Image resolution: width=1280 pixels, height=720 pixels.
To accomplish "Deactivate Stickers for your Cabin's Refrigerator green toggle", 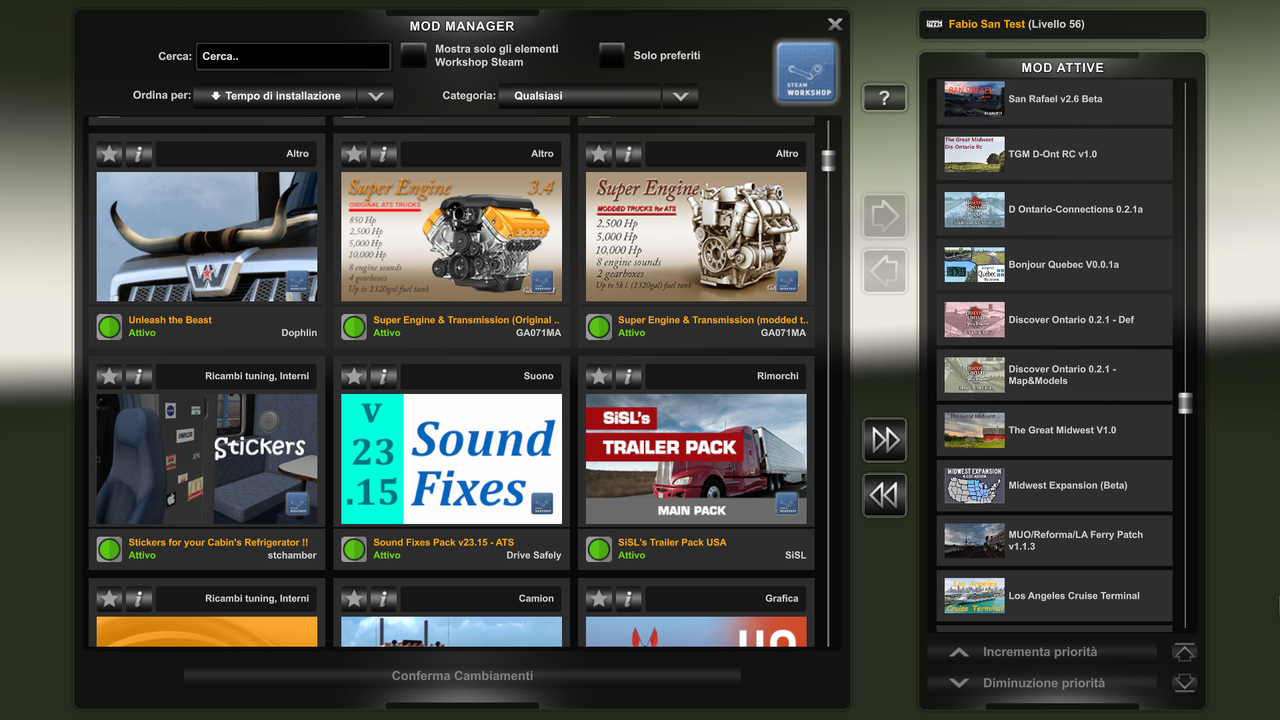I will [x=109, y=549].
